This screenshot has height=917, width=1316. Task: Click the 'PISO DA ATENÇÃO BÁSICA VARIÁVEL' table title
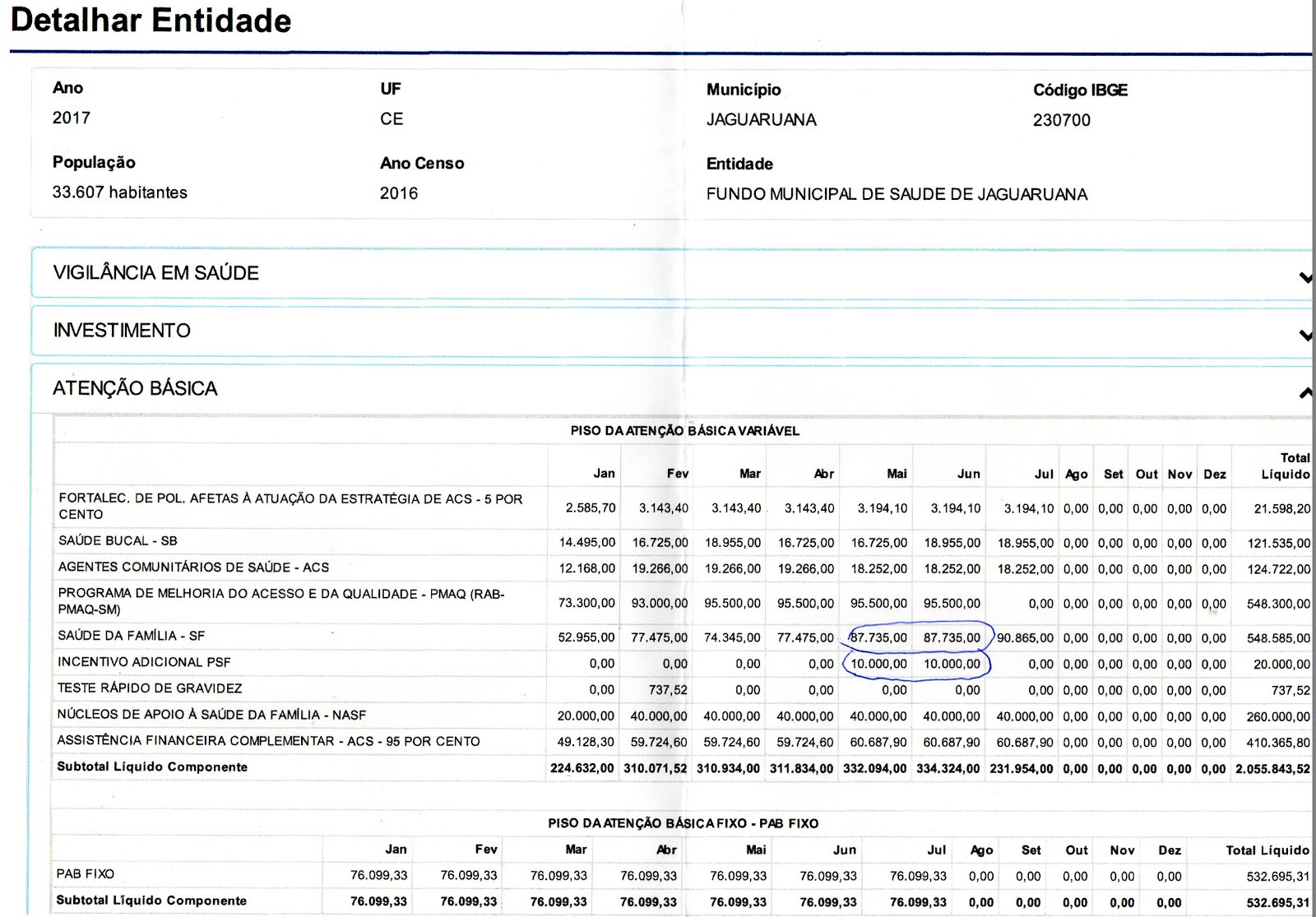coord(685,431)
